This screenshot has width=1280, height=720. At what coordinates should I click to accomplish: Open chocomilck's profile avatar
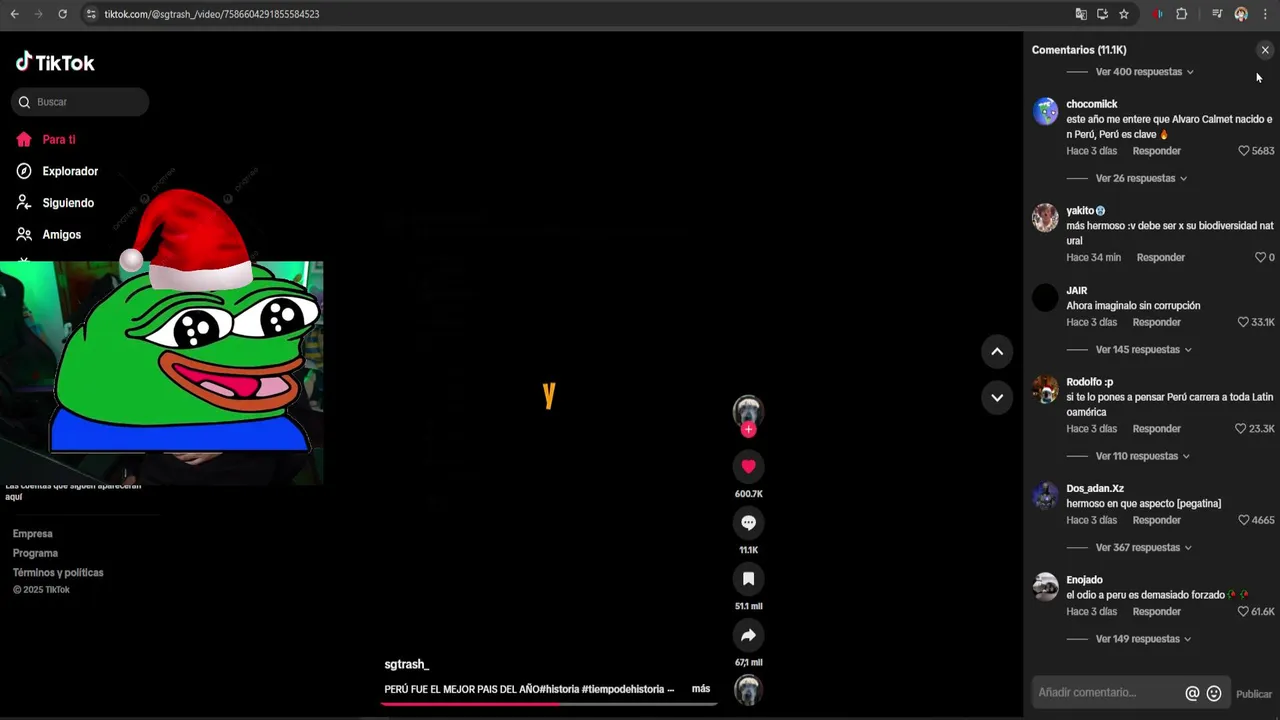(x=1045, y=111)
